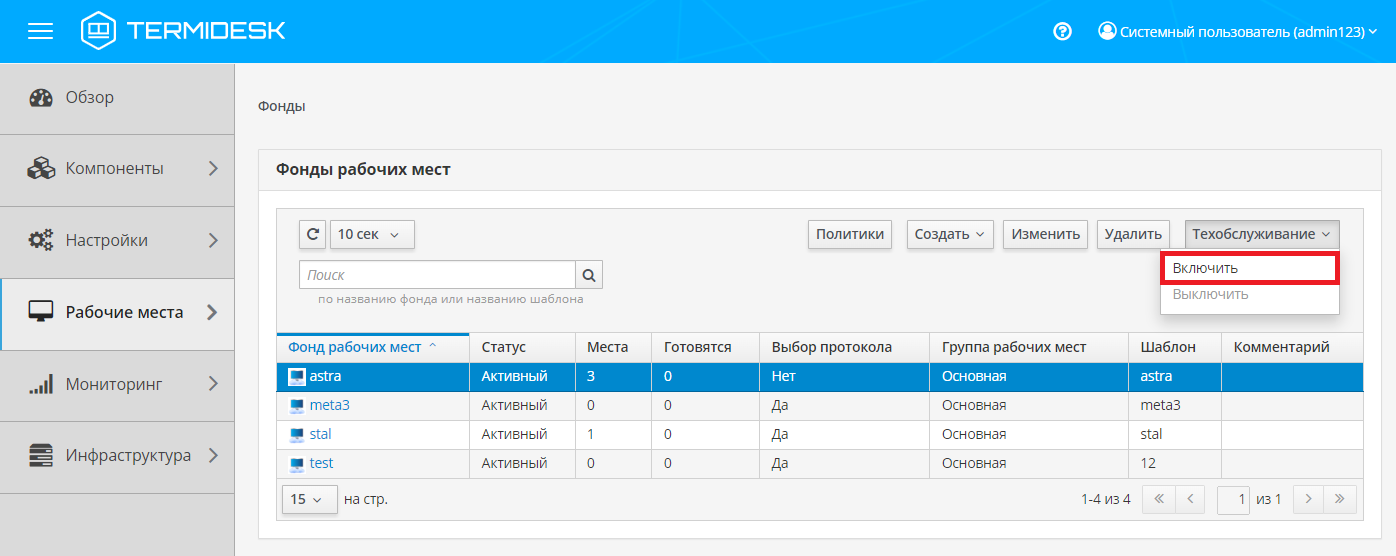Select Включить in the Техобслуживание menu
1396x556 pixels.
[x=1248, y=268]
